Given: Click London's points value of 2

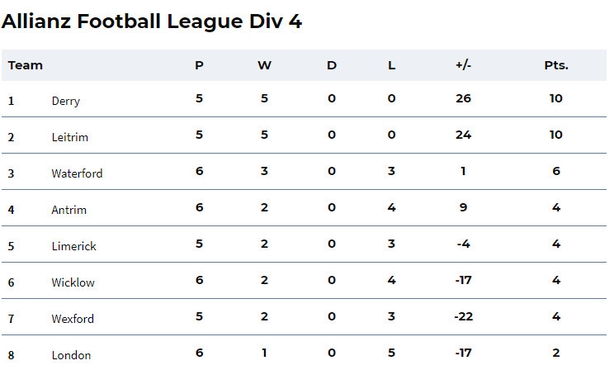Looking at the screenshot, I should pos(556,353).
